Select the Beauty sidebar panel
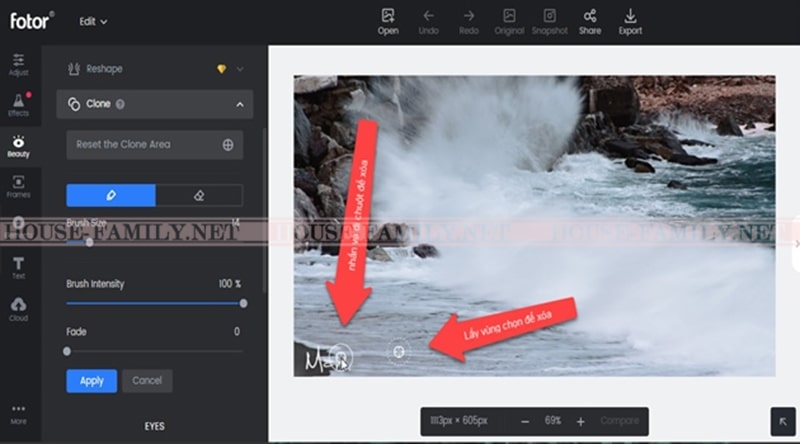 (18, 146)
